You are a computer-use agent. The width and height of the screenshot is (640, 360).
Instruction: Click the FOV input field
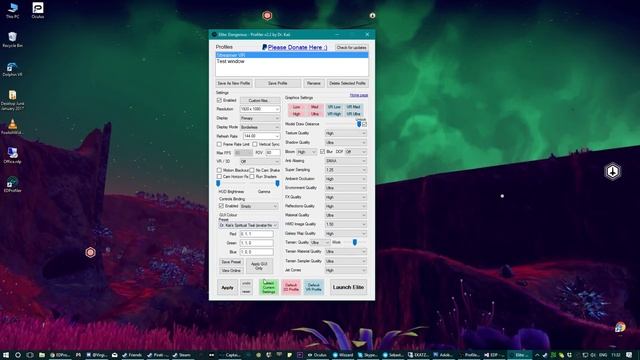[x=273, y=153]
